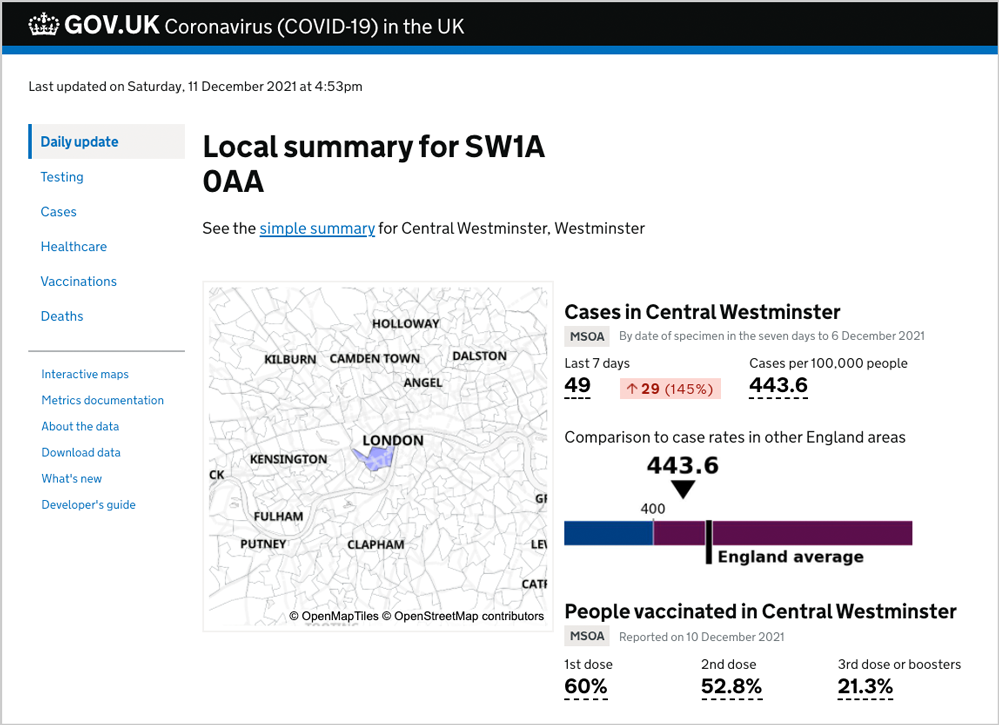Click the GOV.UK crown logo

(x=44, y=25)
